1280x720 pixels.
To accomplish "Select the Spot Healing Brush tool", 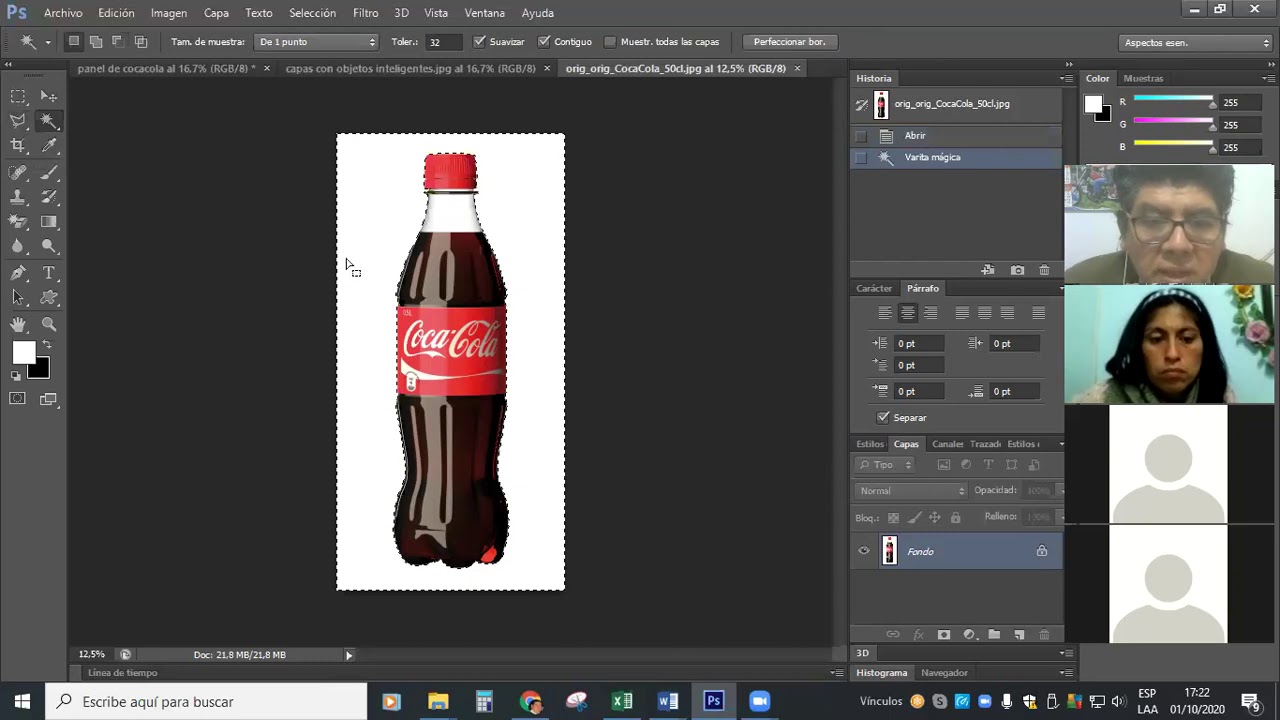I will pyautogui.click(x=18, y=172).
